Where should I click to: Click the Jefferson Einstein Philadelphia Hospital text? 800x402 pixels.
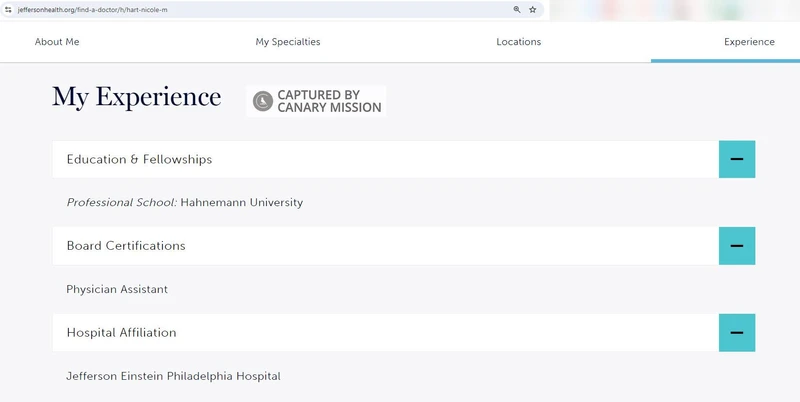coord(173,376)
